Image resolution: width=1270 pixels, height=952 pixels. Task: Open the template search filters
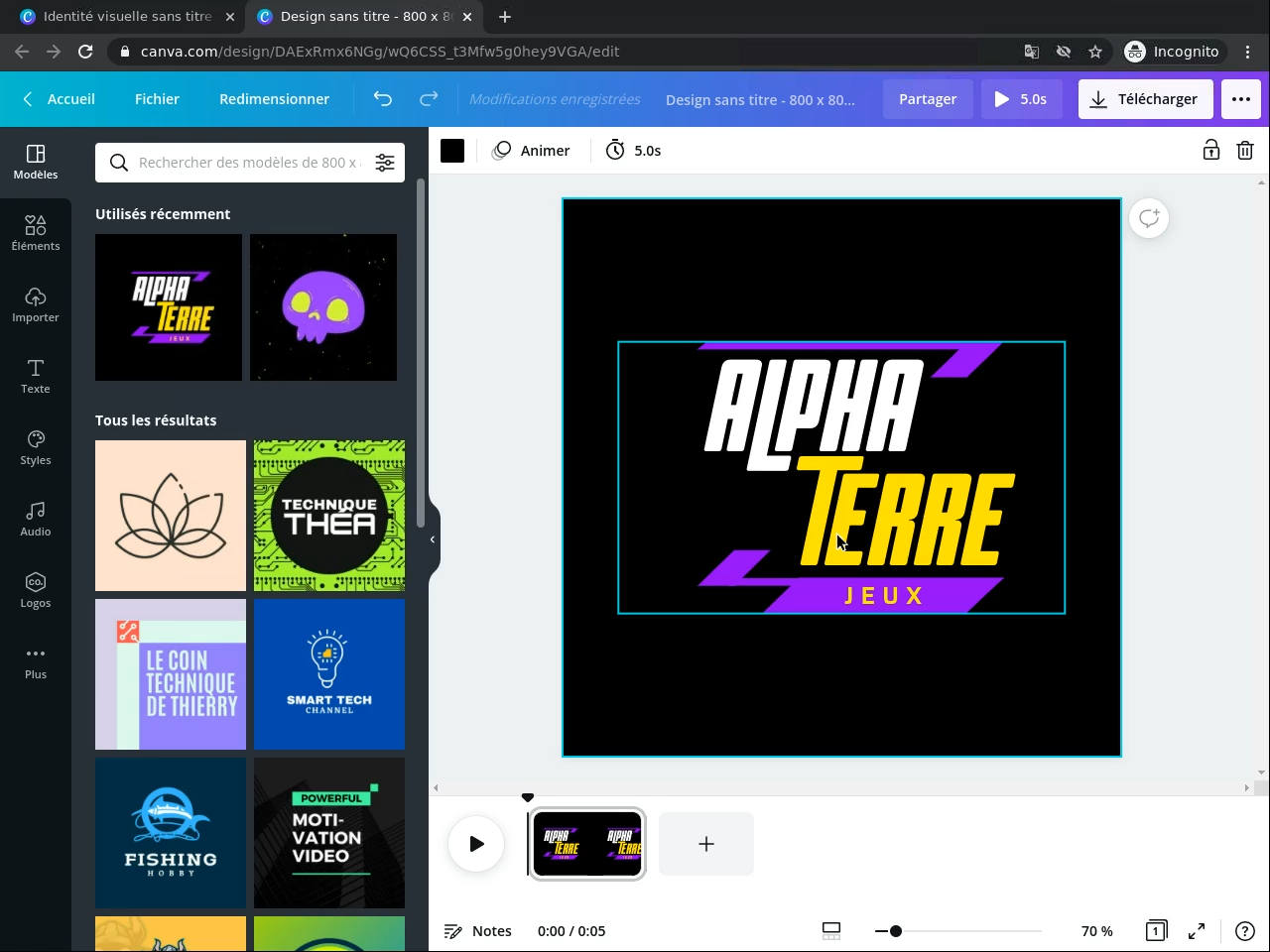coord(385,163)
